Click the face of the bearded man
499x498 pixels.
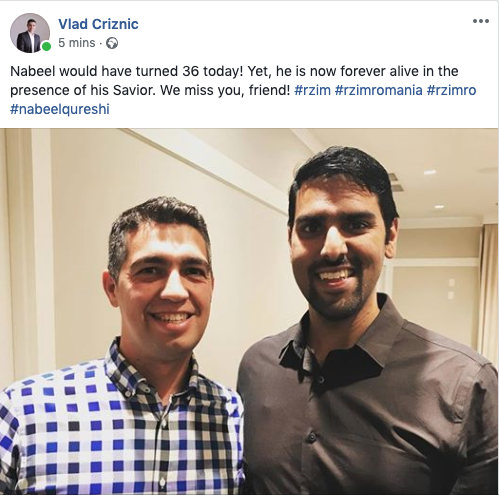(340, 253)
